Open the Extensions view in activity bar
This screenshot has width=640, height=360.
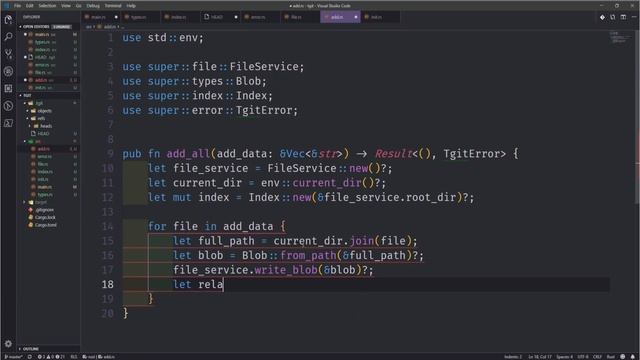(8, 89)
